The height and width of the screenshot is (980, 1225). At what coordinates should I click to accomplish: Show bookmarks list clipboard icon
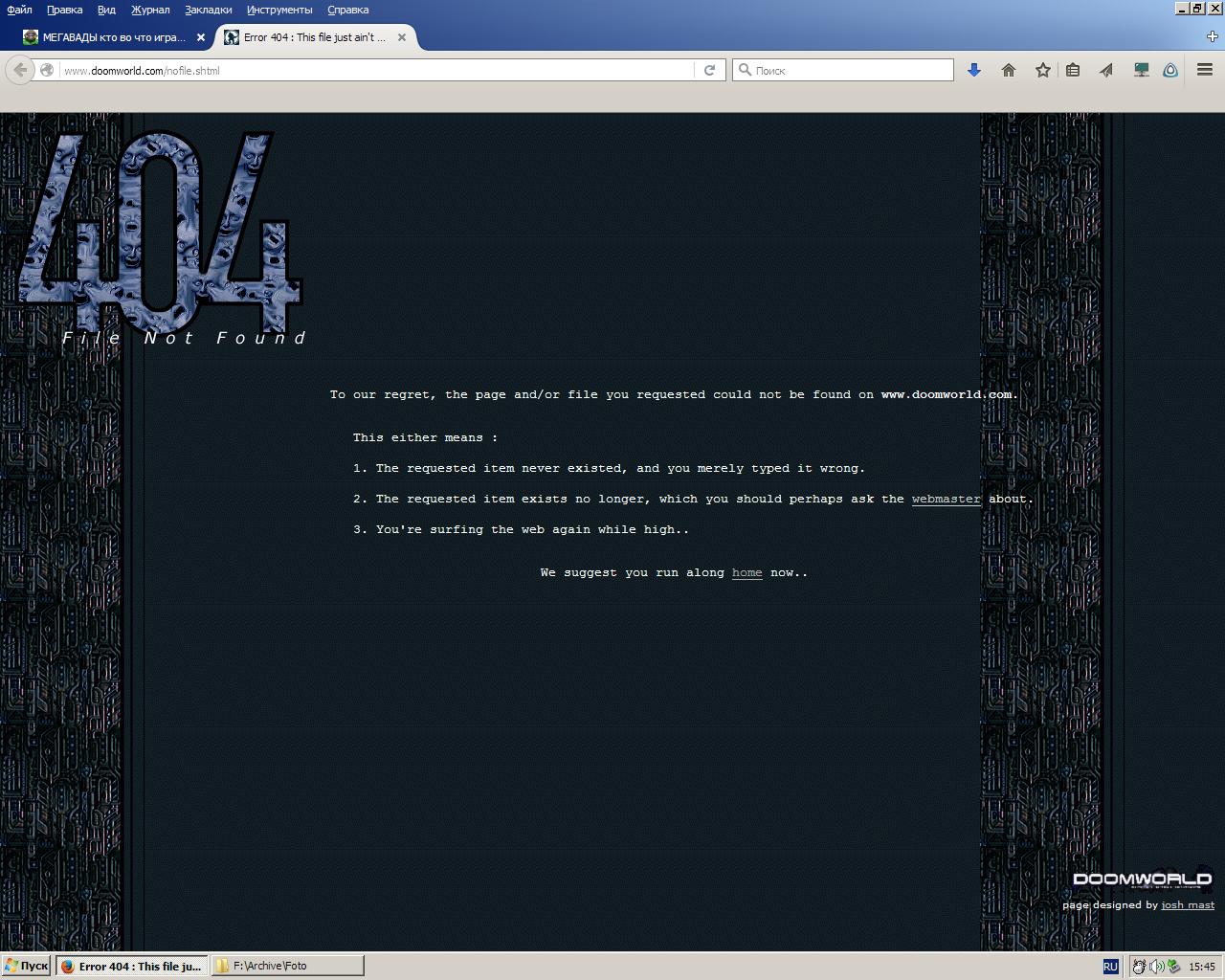(x=1073, y=70)
